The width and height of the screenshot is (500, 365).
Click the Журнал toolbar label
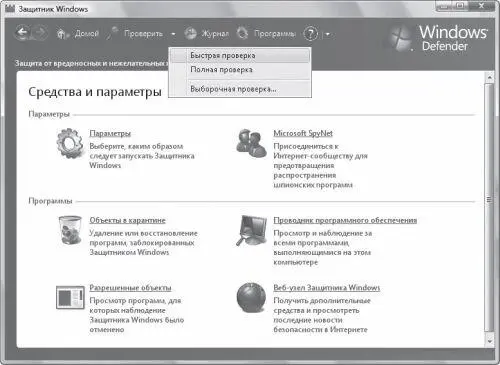(215, 34)
